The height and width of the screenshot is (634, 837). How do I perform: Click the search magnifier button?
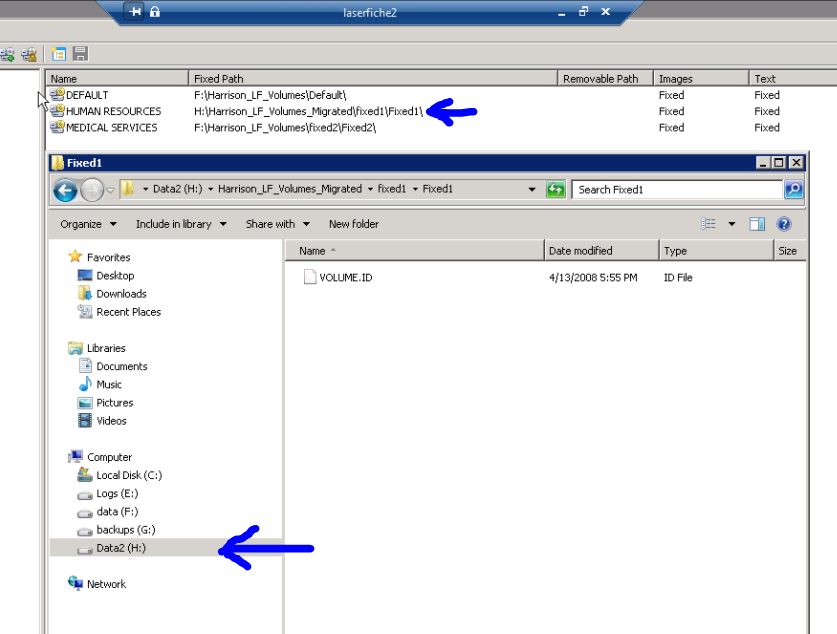click(x=794, y=189)
